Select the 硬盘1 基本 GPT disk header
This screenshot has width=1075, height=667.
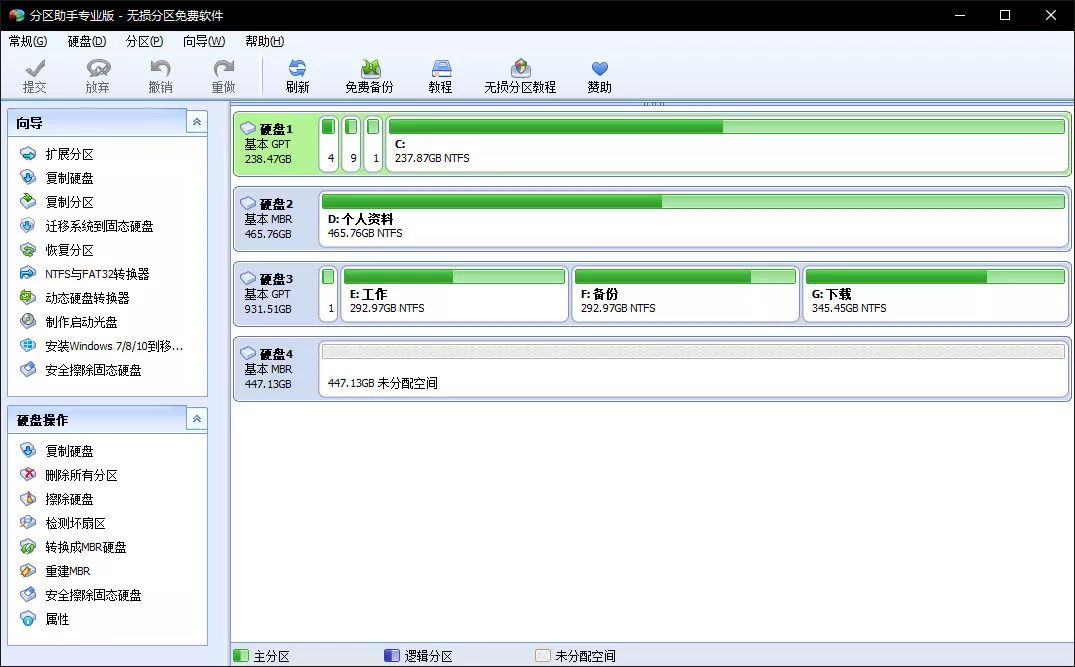pyautogui.click(x=276, y=144)
